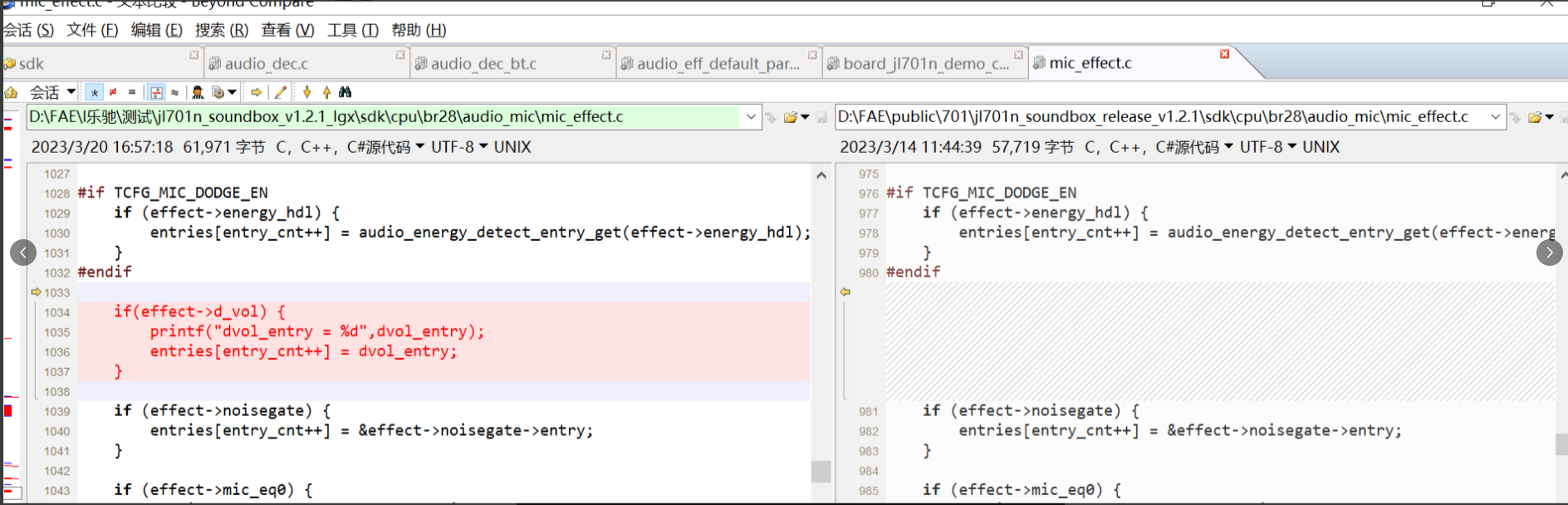The width and height of the screenshot is (1568, 505).
Task: Click the Edit pencil icon
Action: [x=281, y=92]
